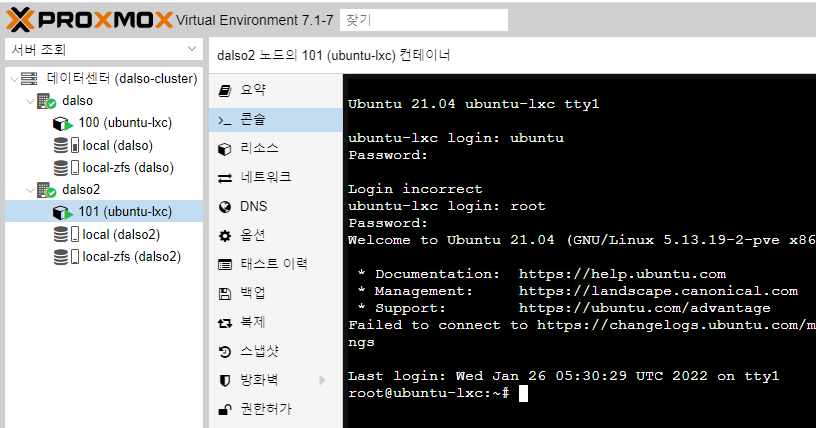This screenshot has width=816, height=428.
Task: Click the 복제 retweet icon
Action: 225,323
